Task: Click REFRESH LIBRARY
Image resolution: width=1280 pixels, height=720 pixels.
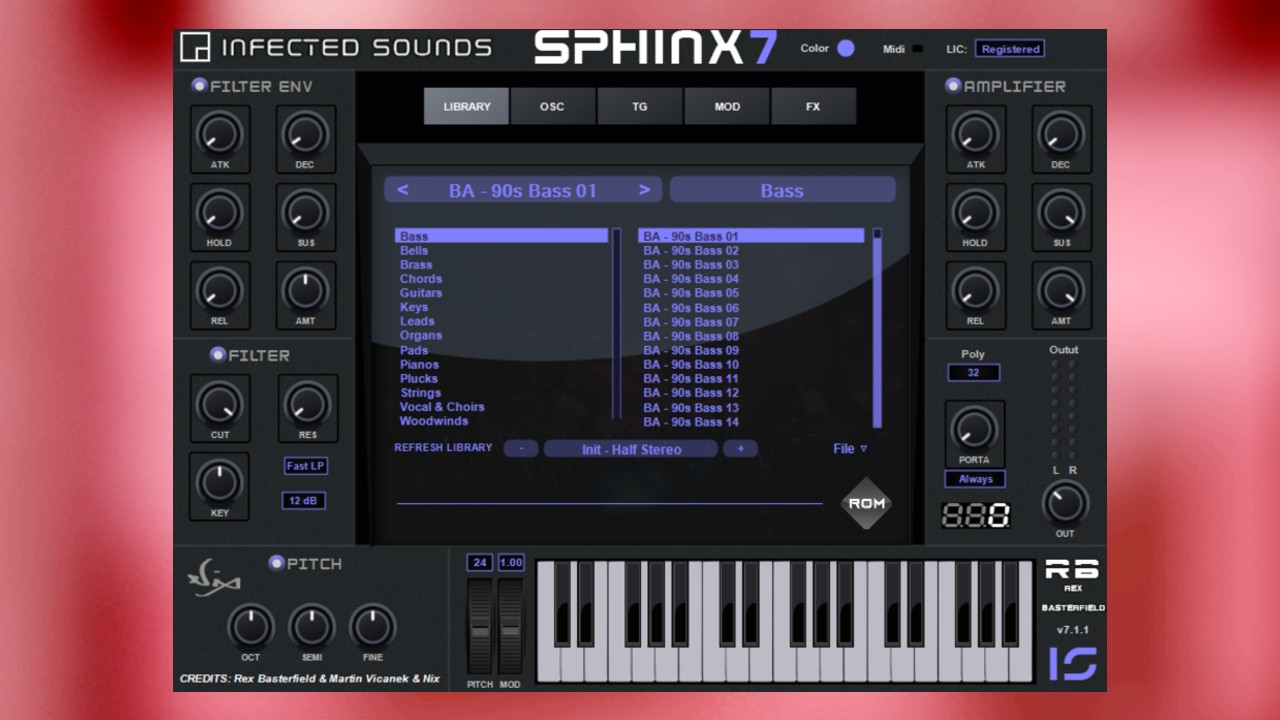Action: point(443,448)
